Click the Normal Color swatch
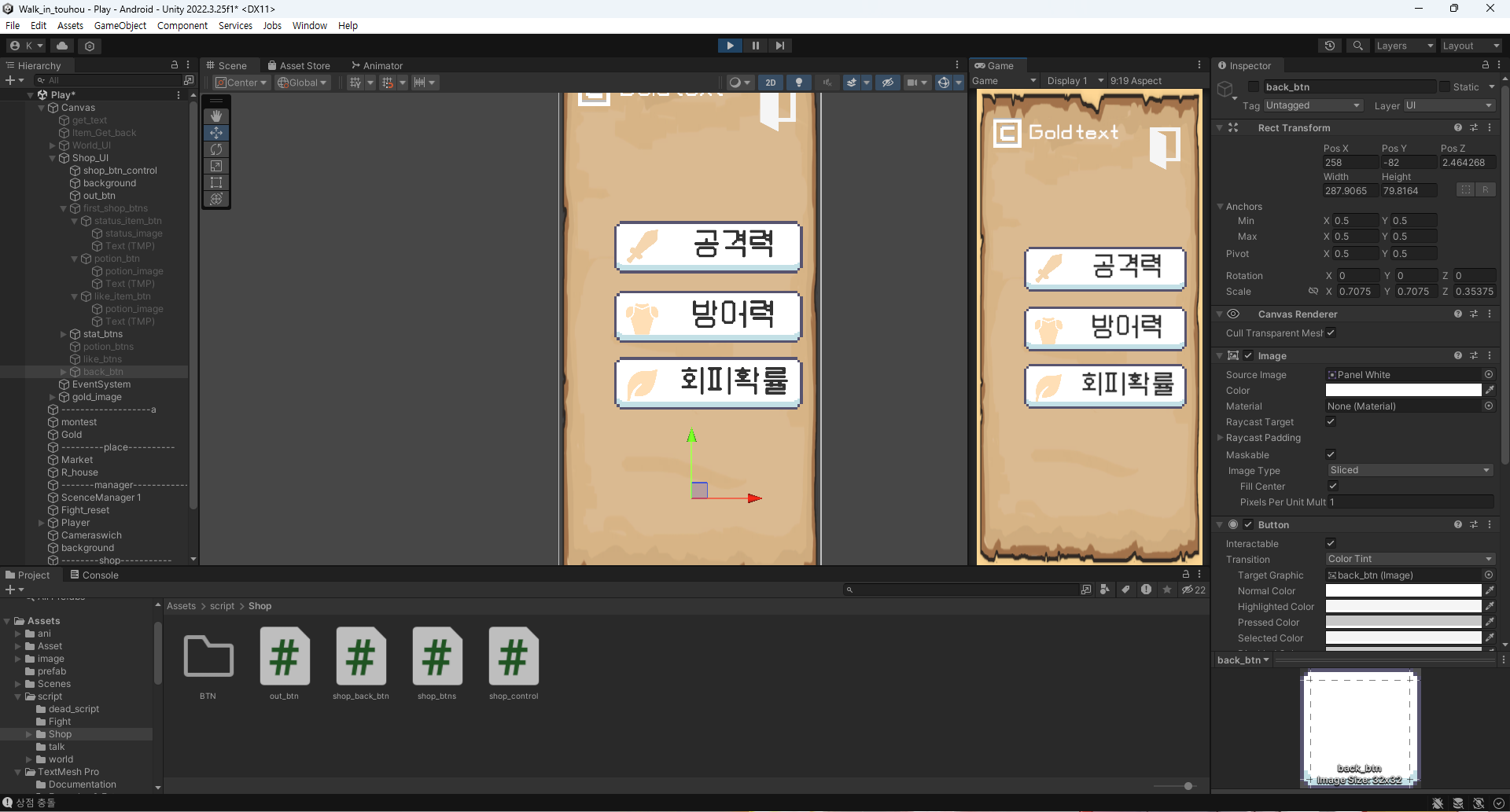The height and width of the screenshot is (812, 1510). (1403, 590)
